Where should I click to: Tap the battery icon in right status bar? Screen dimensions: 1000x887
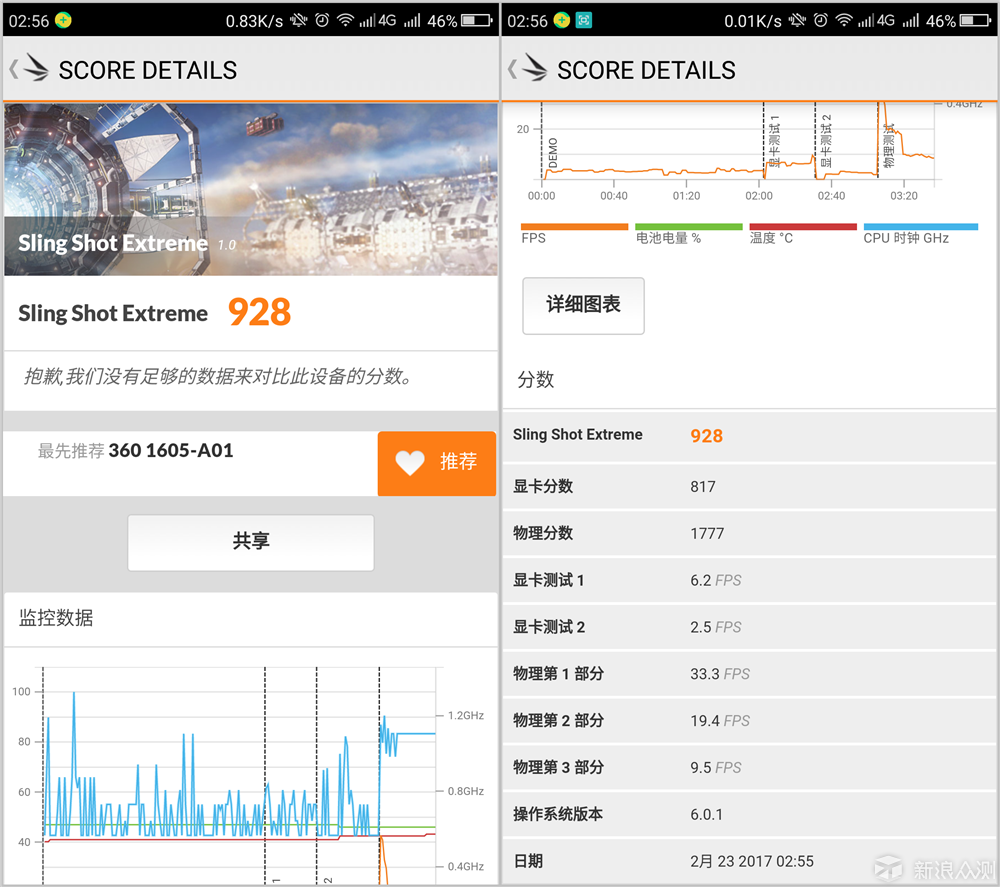[x=975, y=20]
